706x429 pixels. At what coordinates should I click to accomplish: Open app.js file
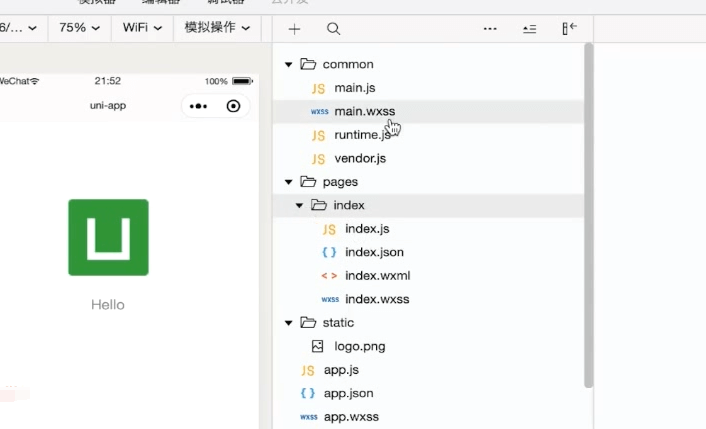tap(341, 370)
